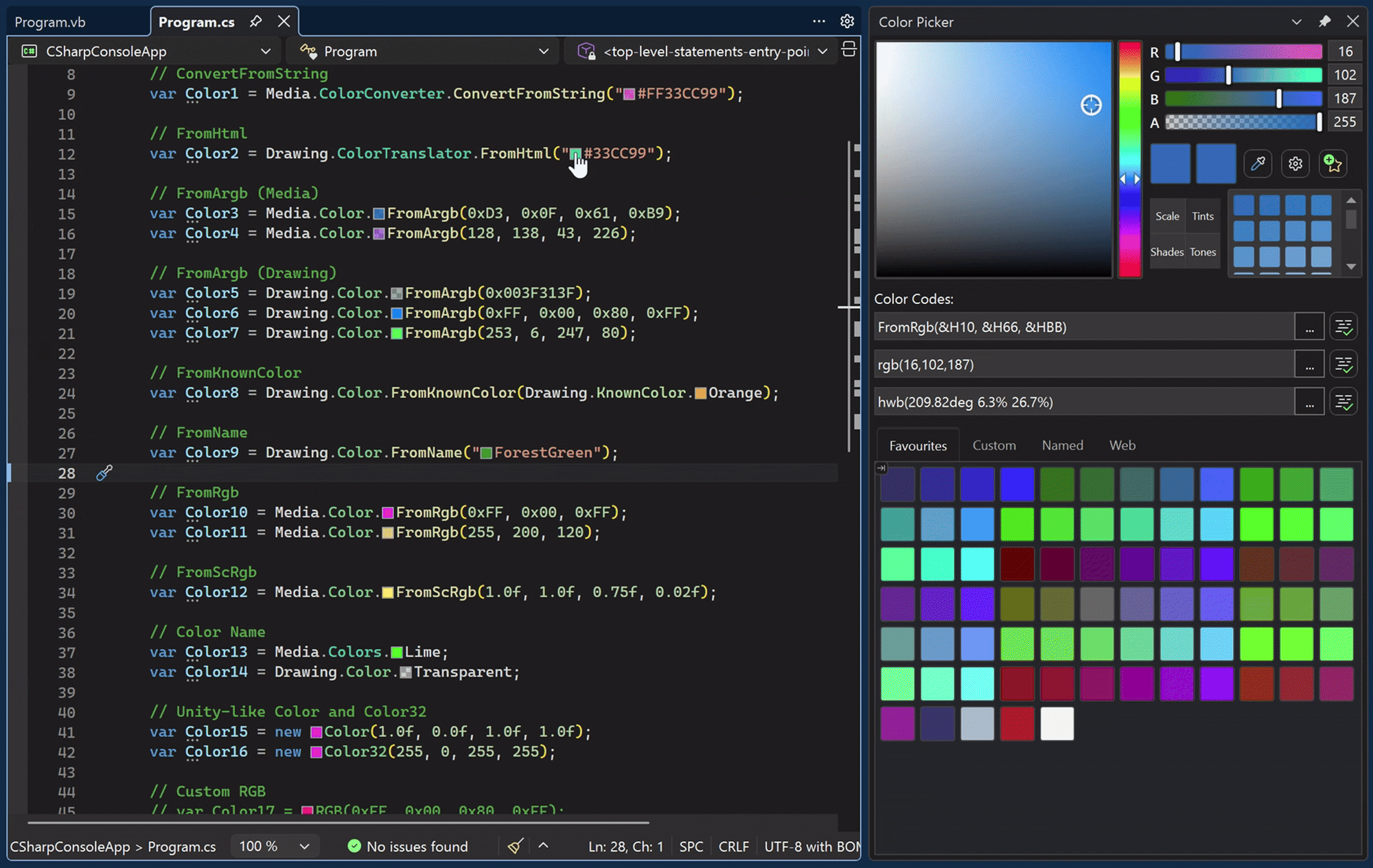Click the CRLF line ending indicator
The height and width of the screenshot is (868, 1373).
click(x=733, y=846)
